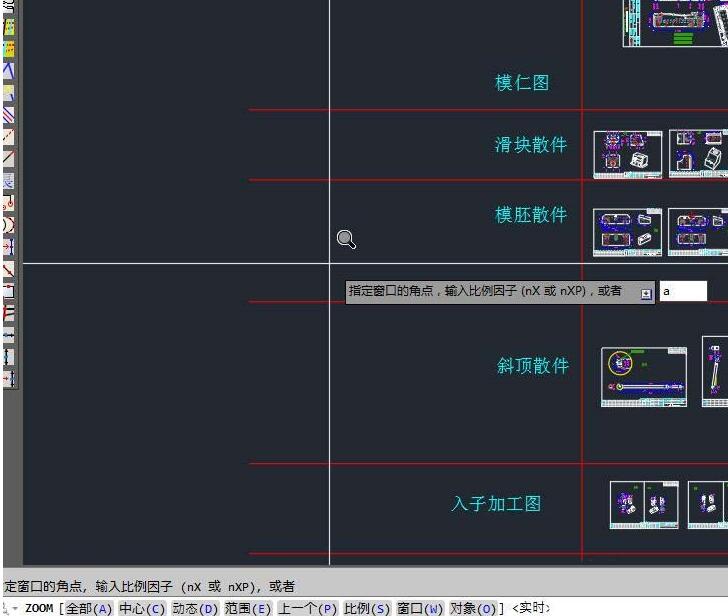
Task: Choose the 对象(O) zoom option
Action: coord(473,608)
